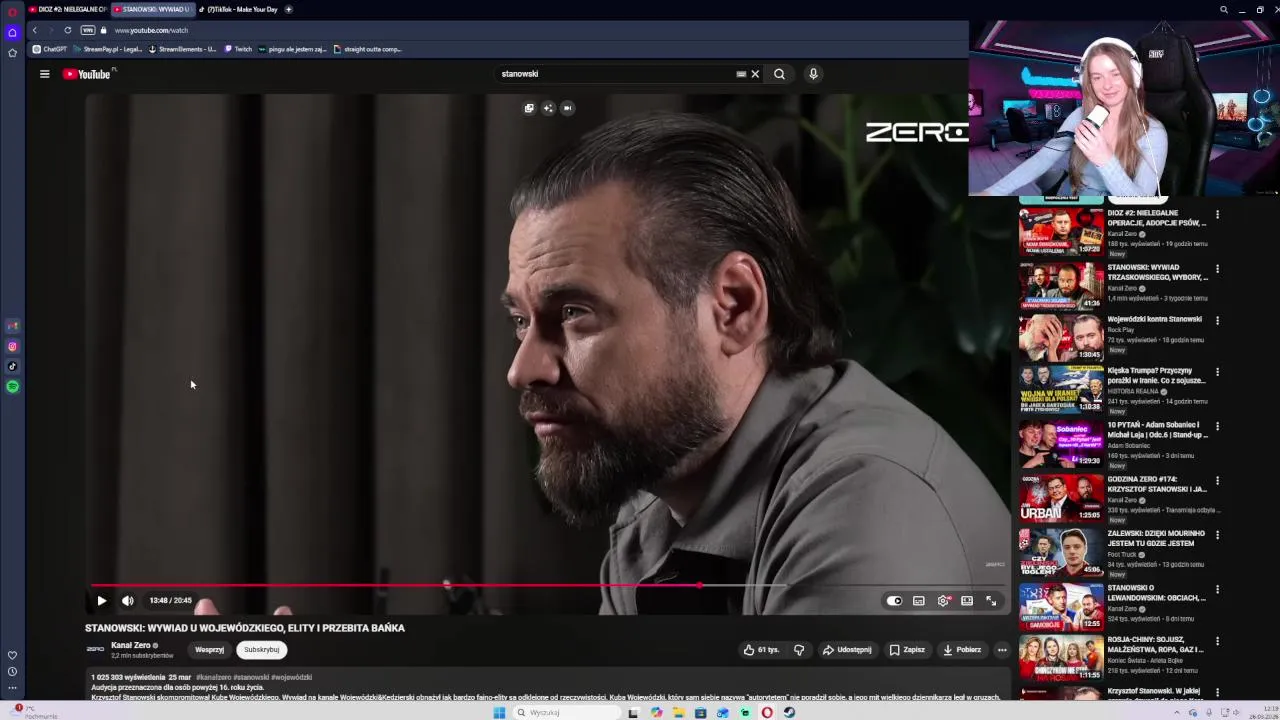Open Spotify in the Opera sidebar
This screenshot has height=720, width=1280.
tap(12, 386)
